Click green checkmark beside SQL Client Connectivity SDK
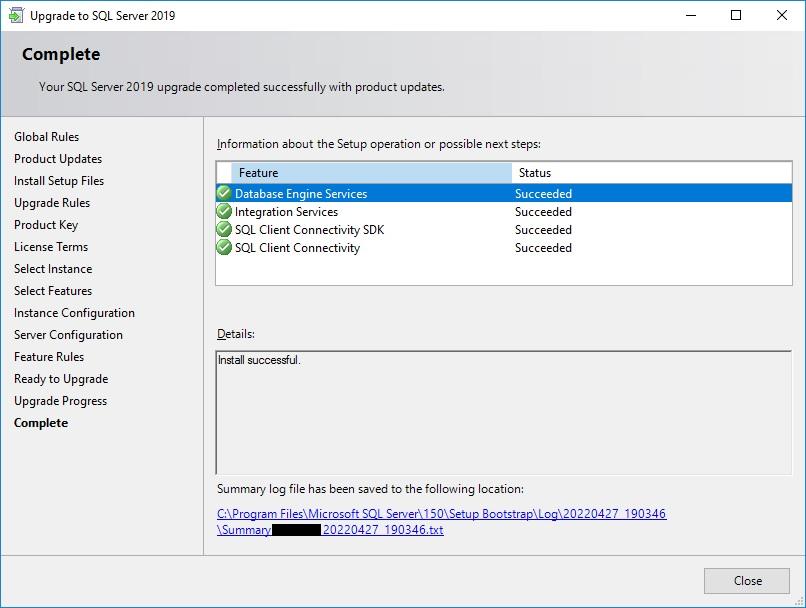 click(x=224, y=229)
